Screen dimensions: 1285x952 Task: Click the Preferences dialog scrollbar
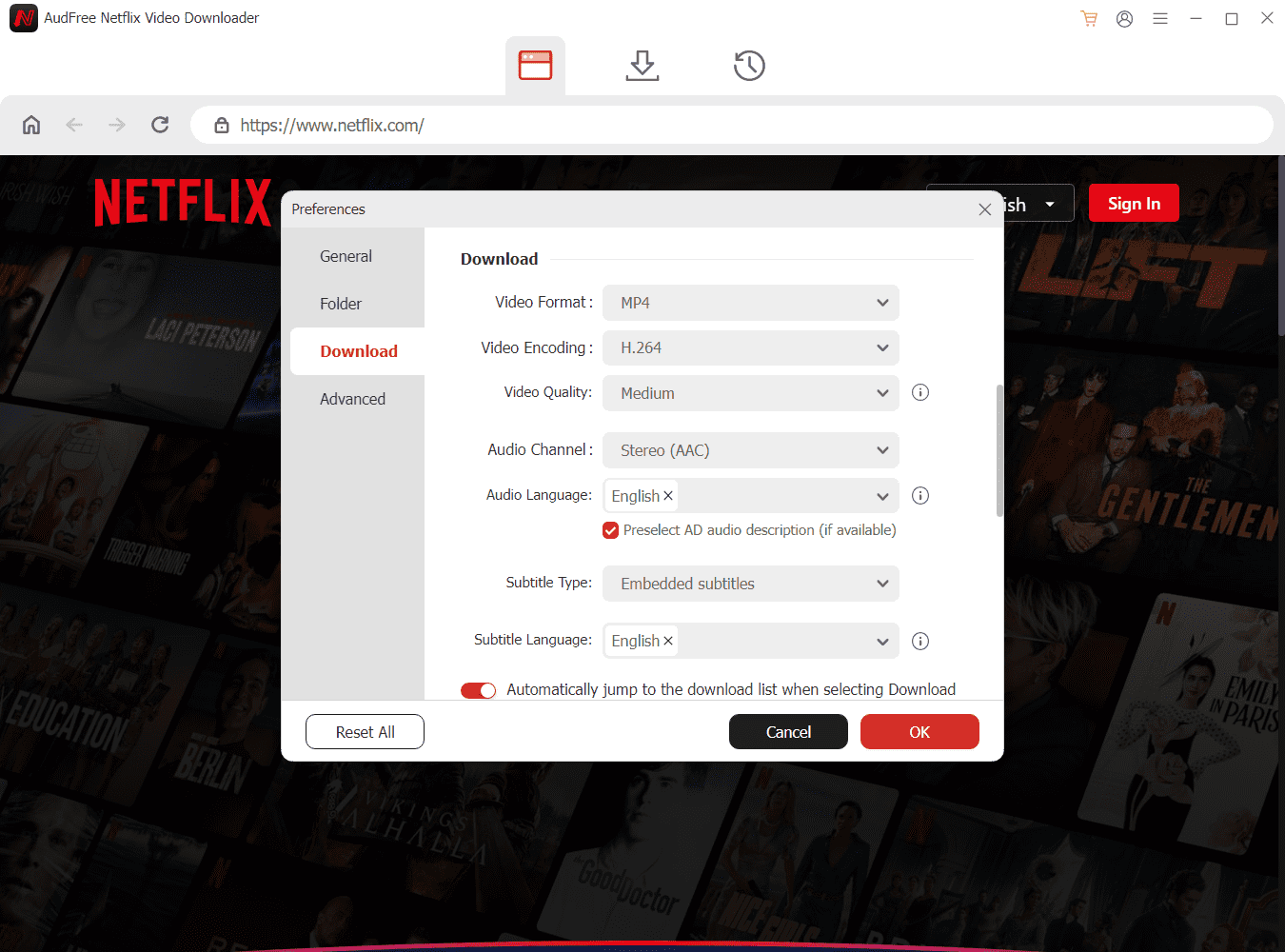tap(999, 450)
